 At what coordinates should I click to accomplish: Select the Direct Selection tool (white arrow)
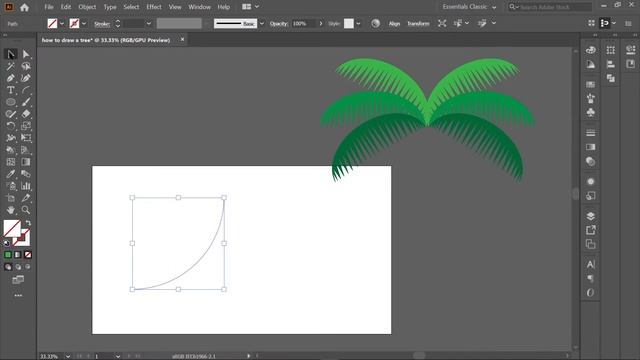pyautogui.click(x=26, y=54)
